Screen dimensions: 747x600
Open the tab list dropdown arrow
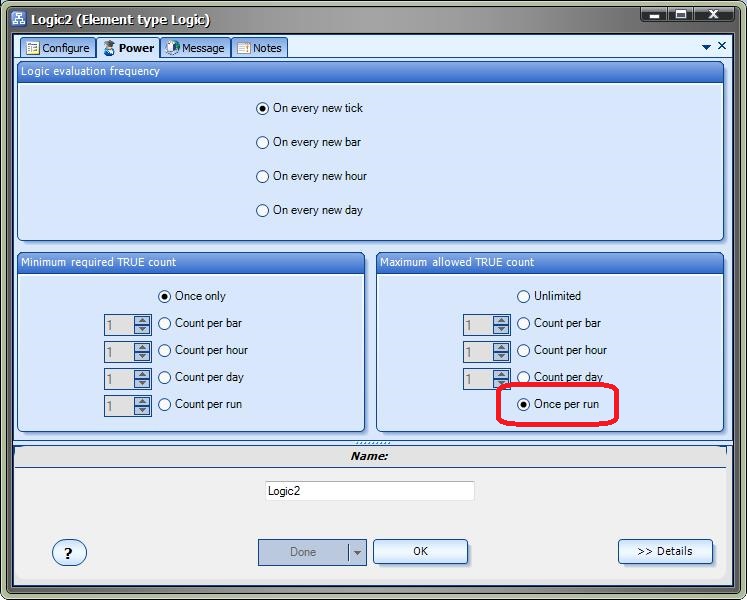point(706,47)
